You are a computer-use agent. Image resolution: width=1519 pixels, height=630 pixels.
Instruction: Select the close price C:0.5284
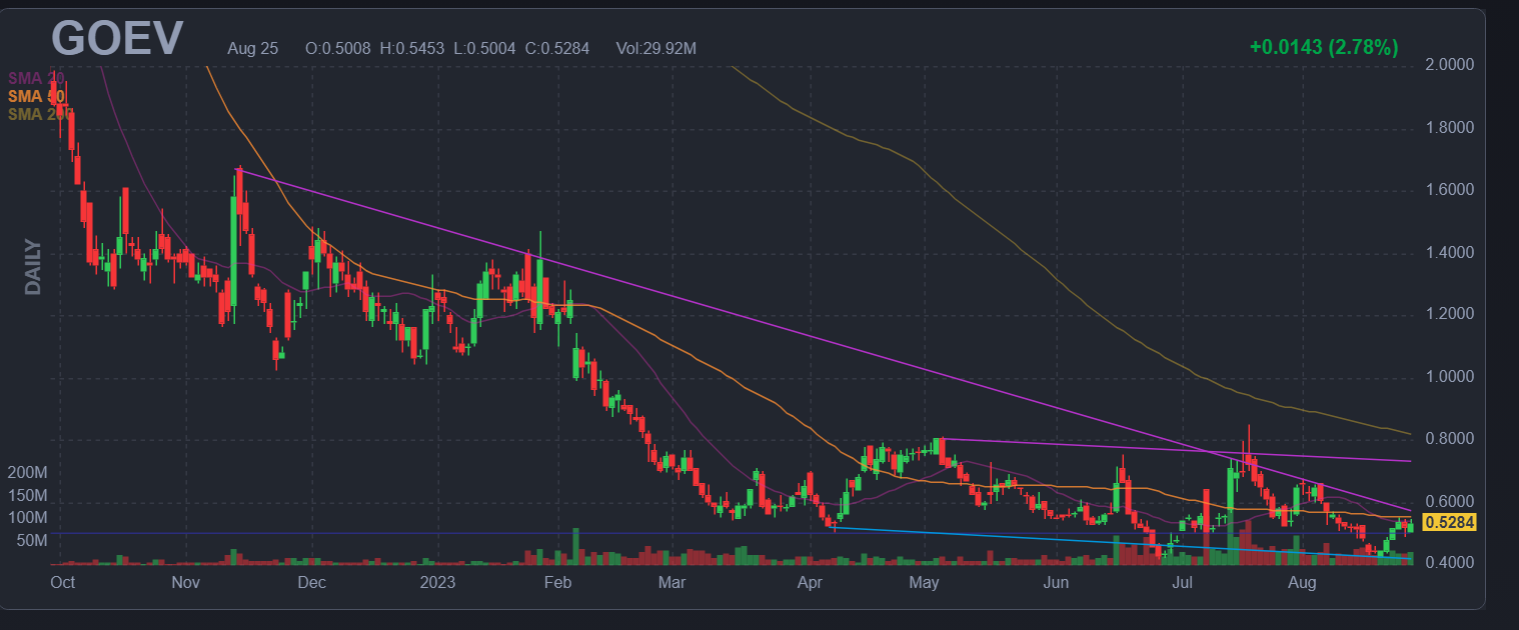[x=558, y=48]
